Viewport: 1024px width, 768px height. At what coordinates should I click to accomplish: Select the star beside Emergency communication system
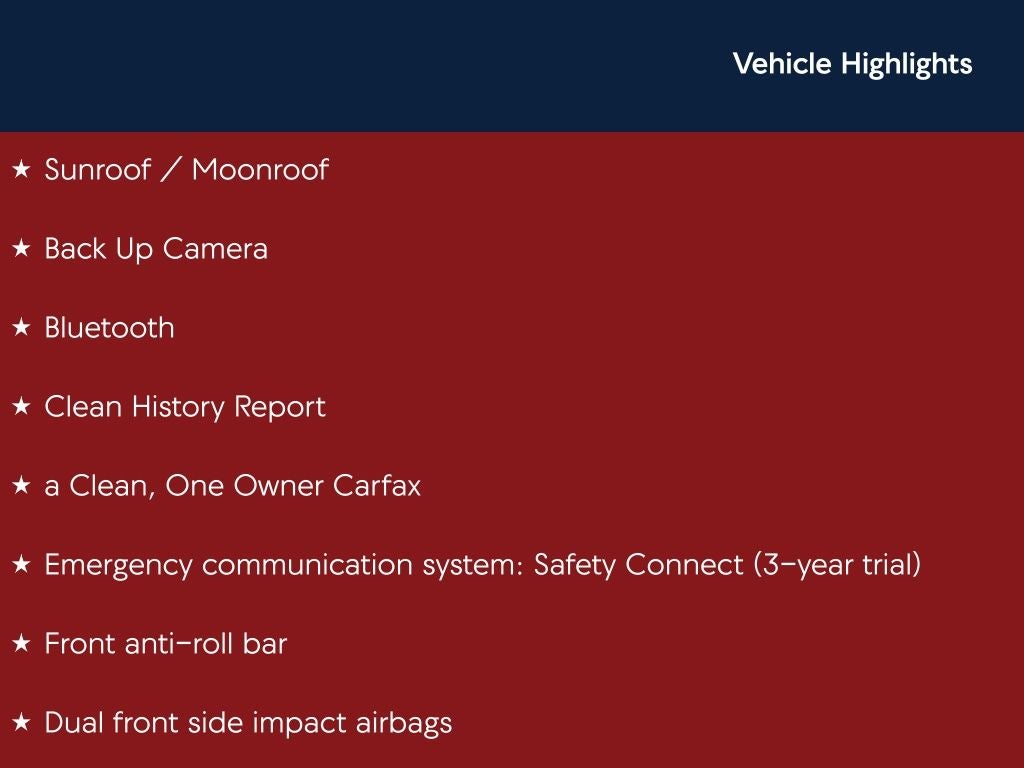click(21, 565)
